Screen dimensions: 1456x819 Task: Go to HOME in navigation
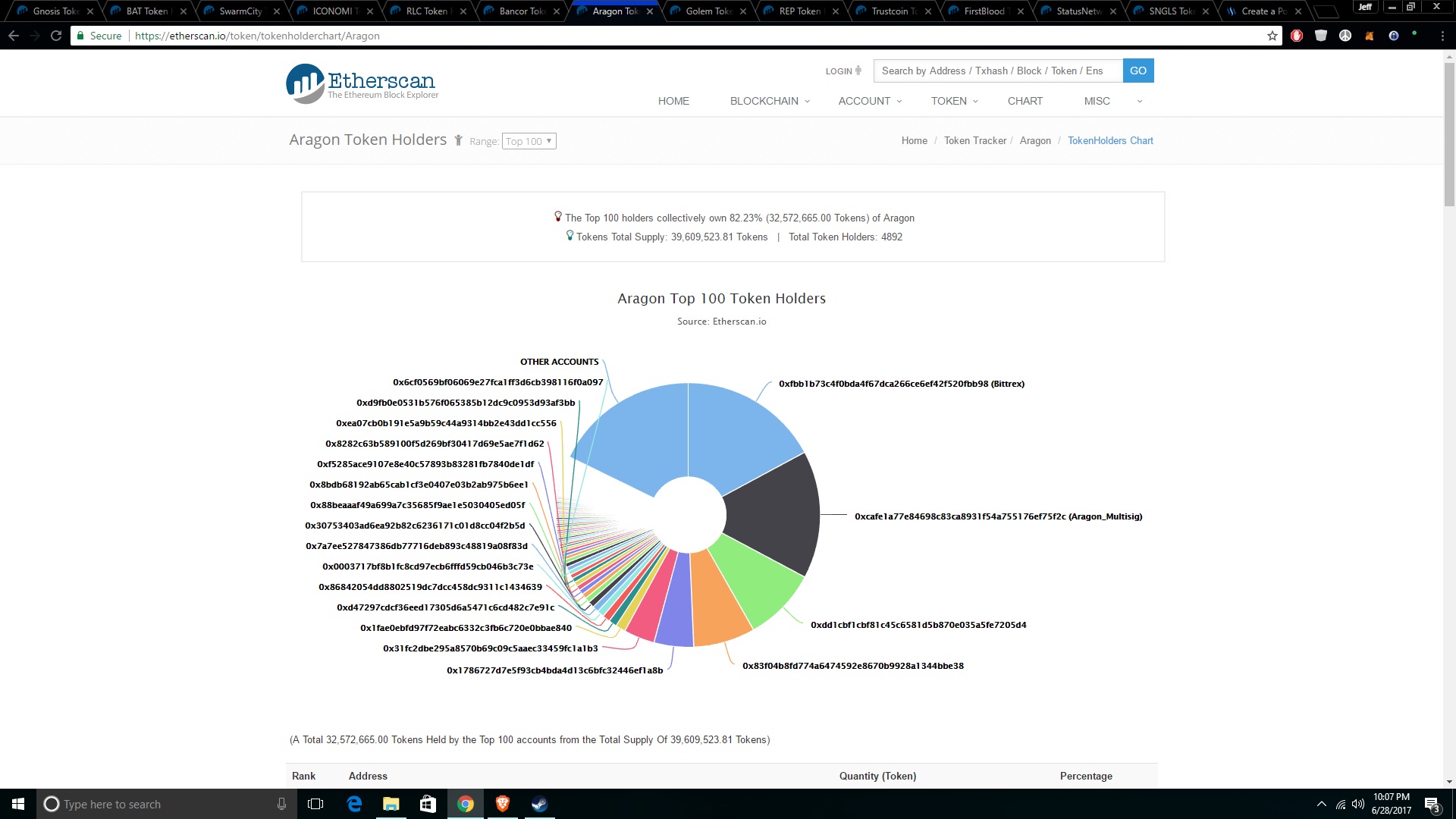[x=673, y=101]
